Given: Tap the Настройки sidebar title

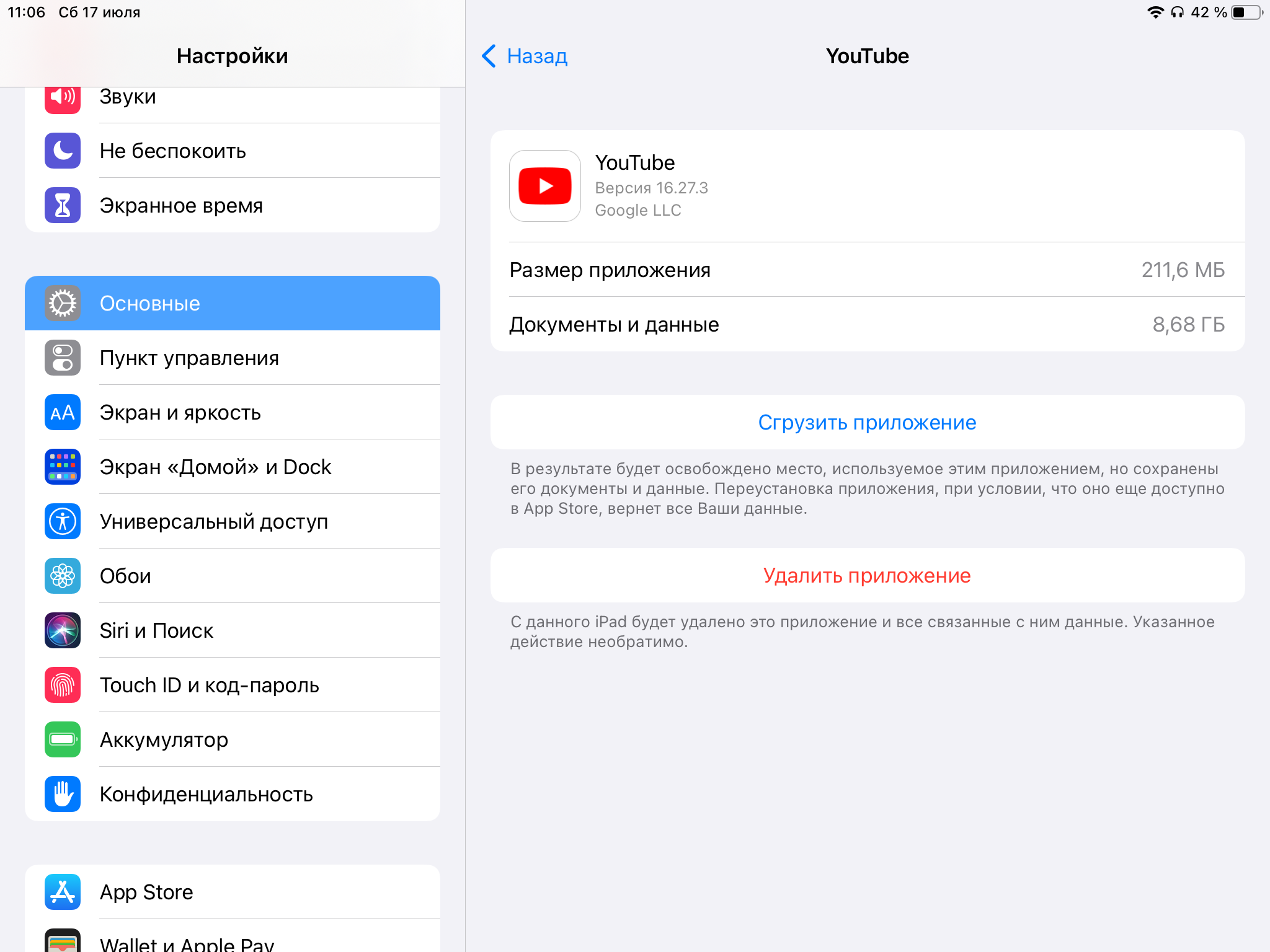Looking at the screenshot, I should (x=233, y=56).
